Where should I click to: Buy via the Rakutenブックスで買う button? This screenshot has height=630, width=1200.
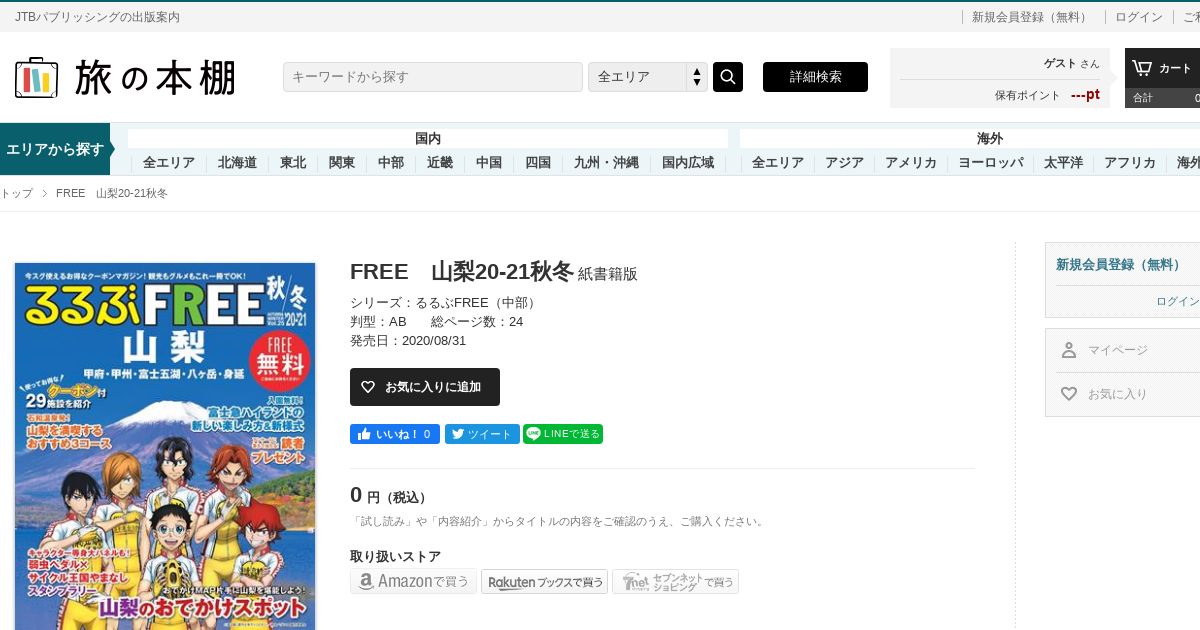point(544,581)
